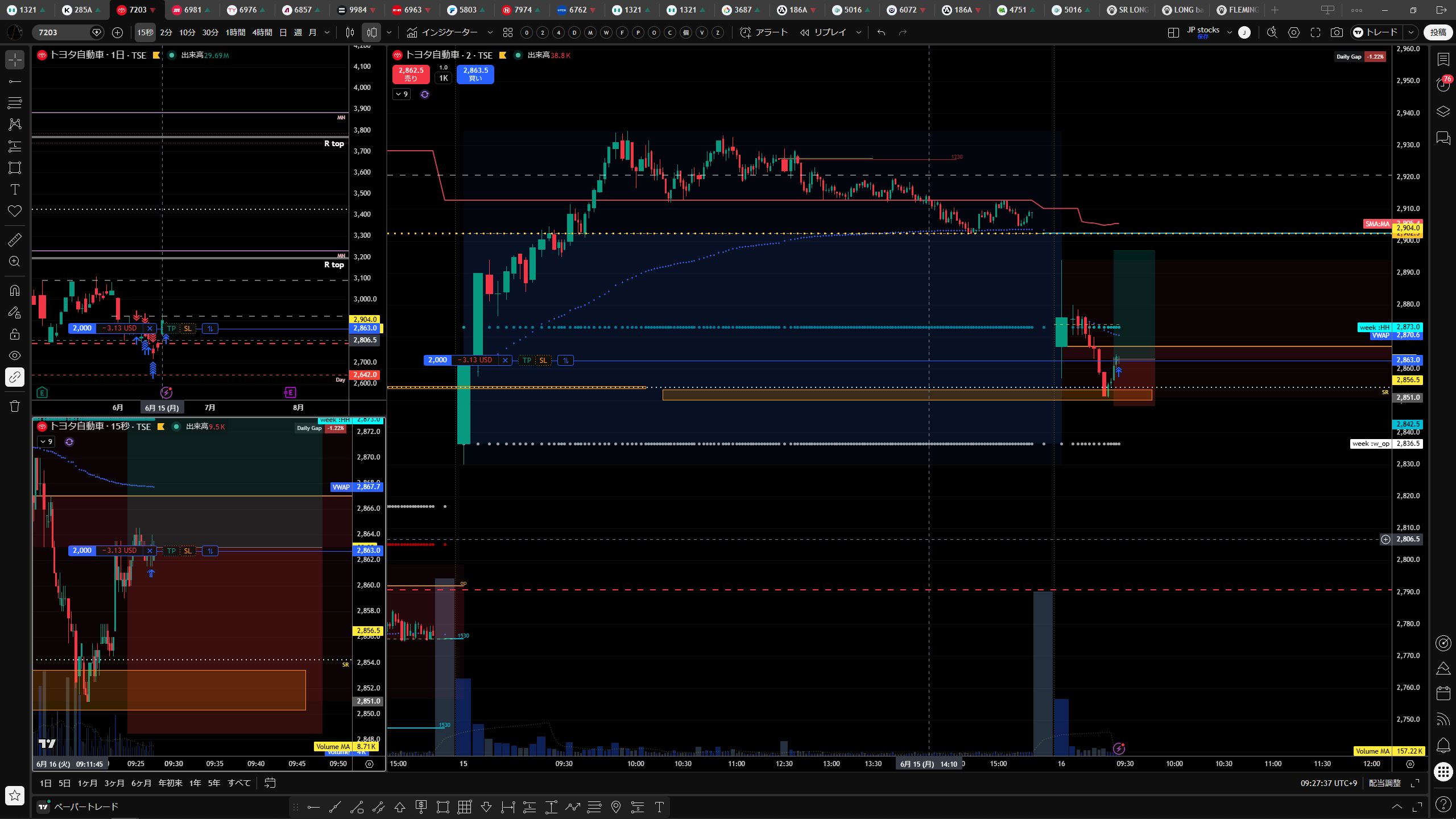Toggle hide all drawings eye icon
Screen dimensions: 1456x819
(x=15, y=355)
